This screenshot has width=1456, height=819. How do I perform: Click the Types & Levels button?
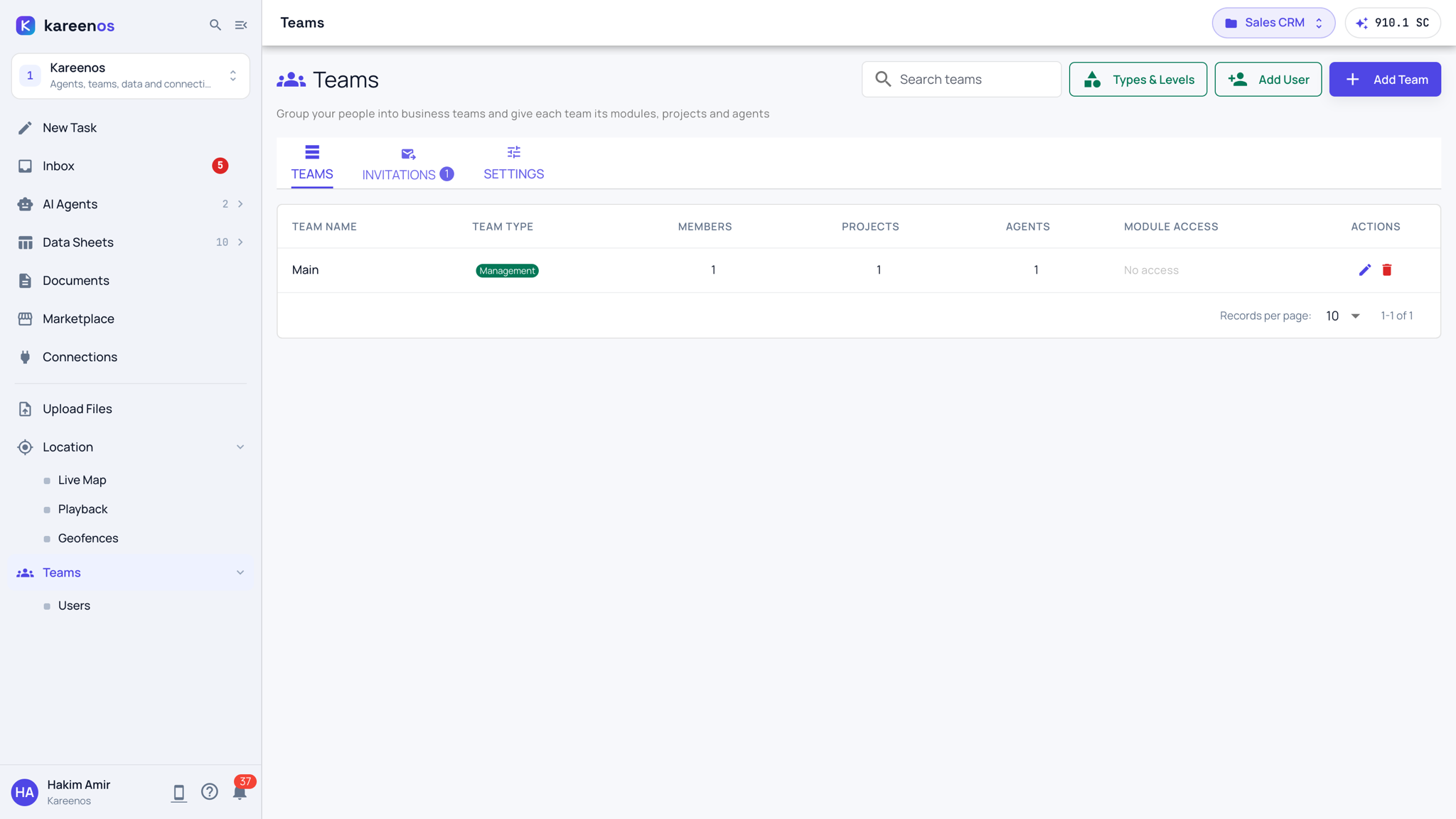(x=1137, y=80)
